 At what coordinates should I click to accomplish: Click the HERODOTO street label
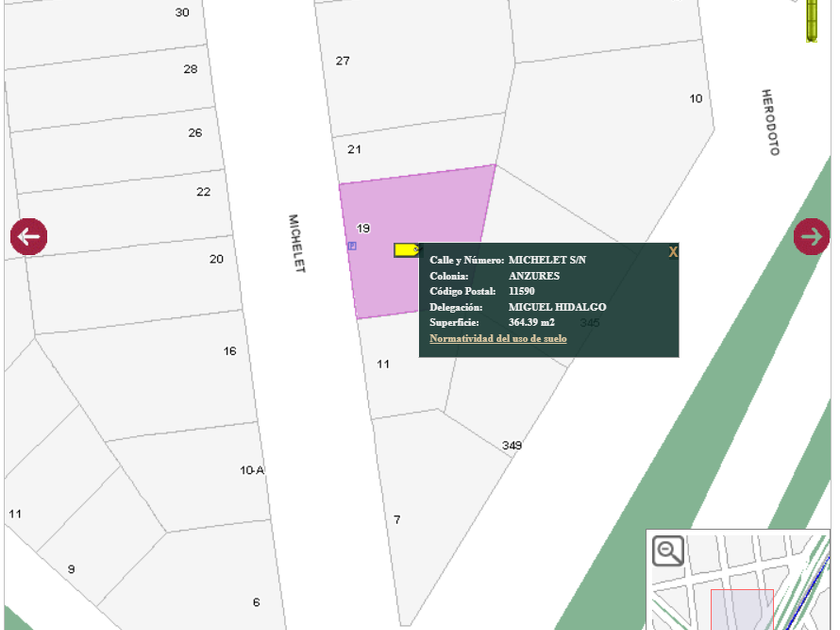coord(769,122)
